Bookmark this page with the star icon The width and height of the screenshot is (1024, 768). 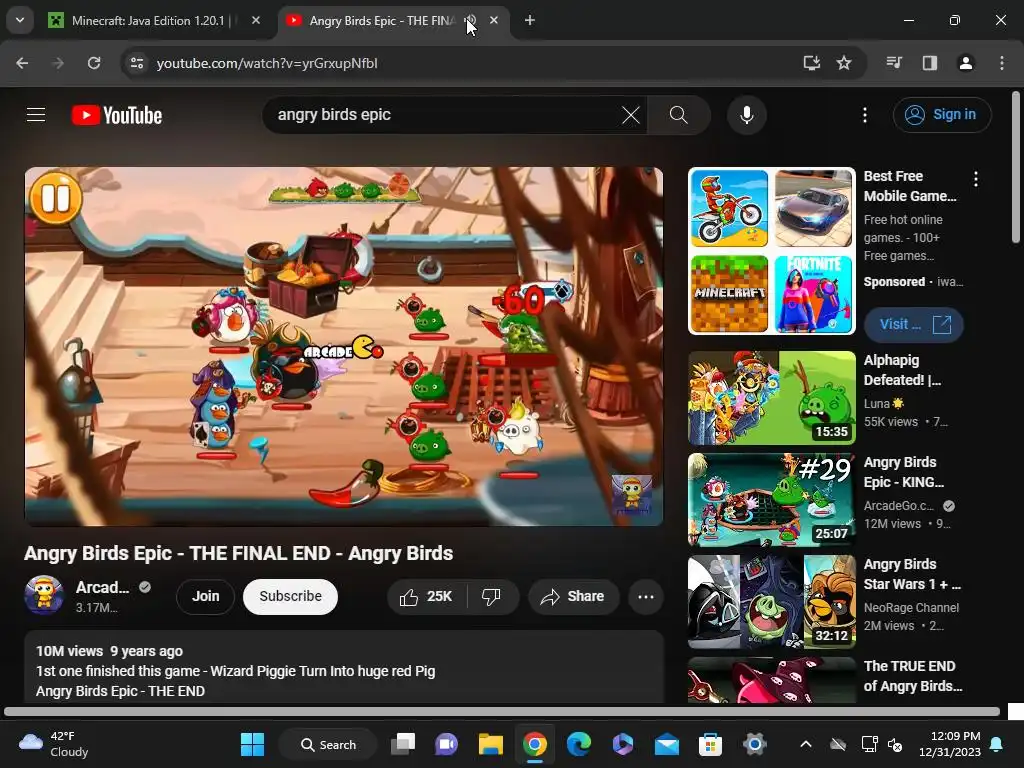click(x=844, y=63)
